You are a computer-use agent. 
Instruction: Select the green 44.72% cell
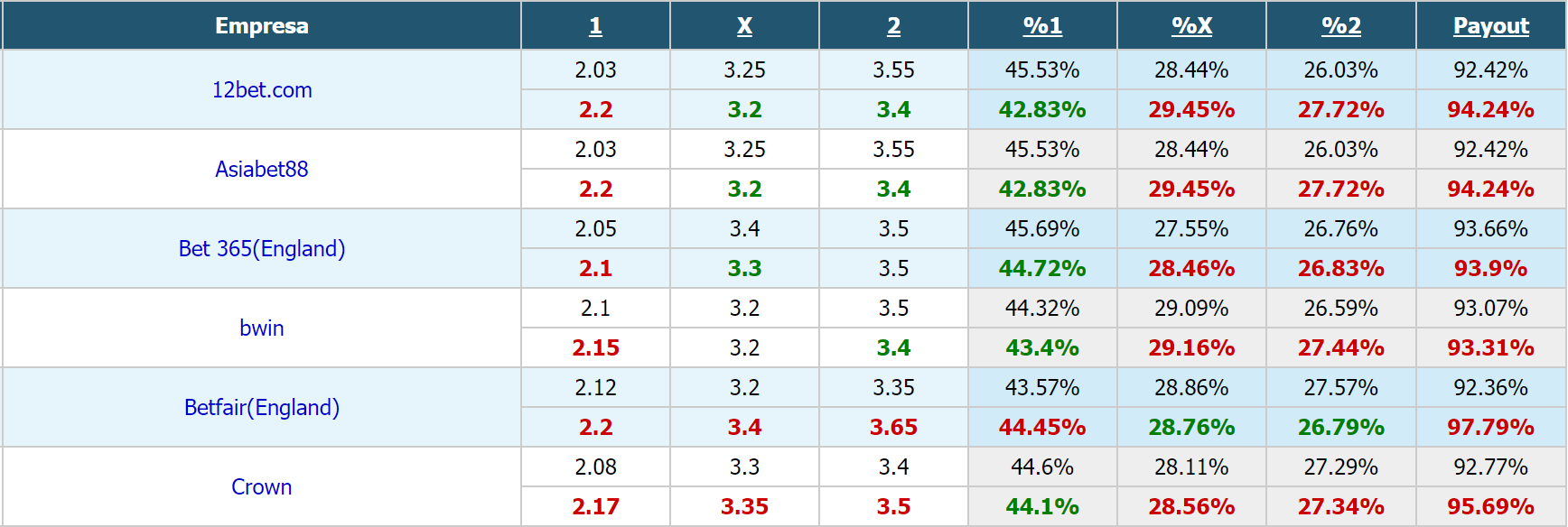pos(1042,269)
